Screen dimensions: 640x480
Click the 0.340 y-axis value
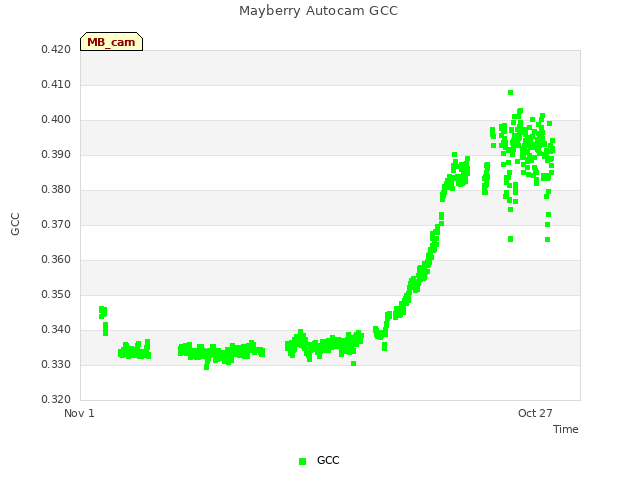coord(56,329)
